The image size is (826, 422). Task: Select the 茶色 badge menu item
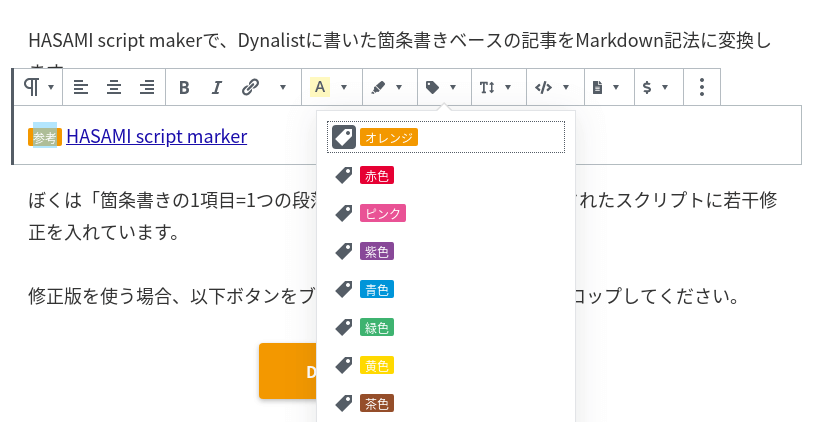click(446, 403)
